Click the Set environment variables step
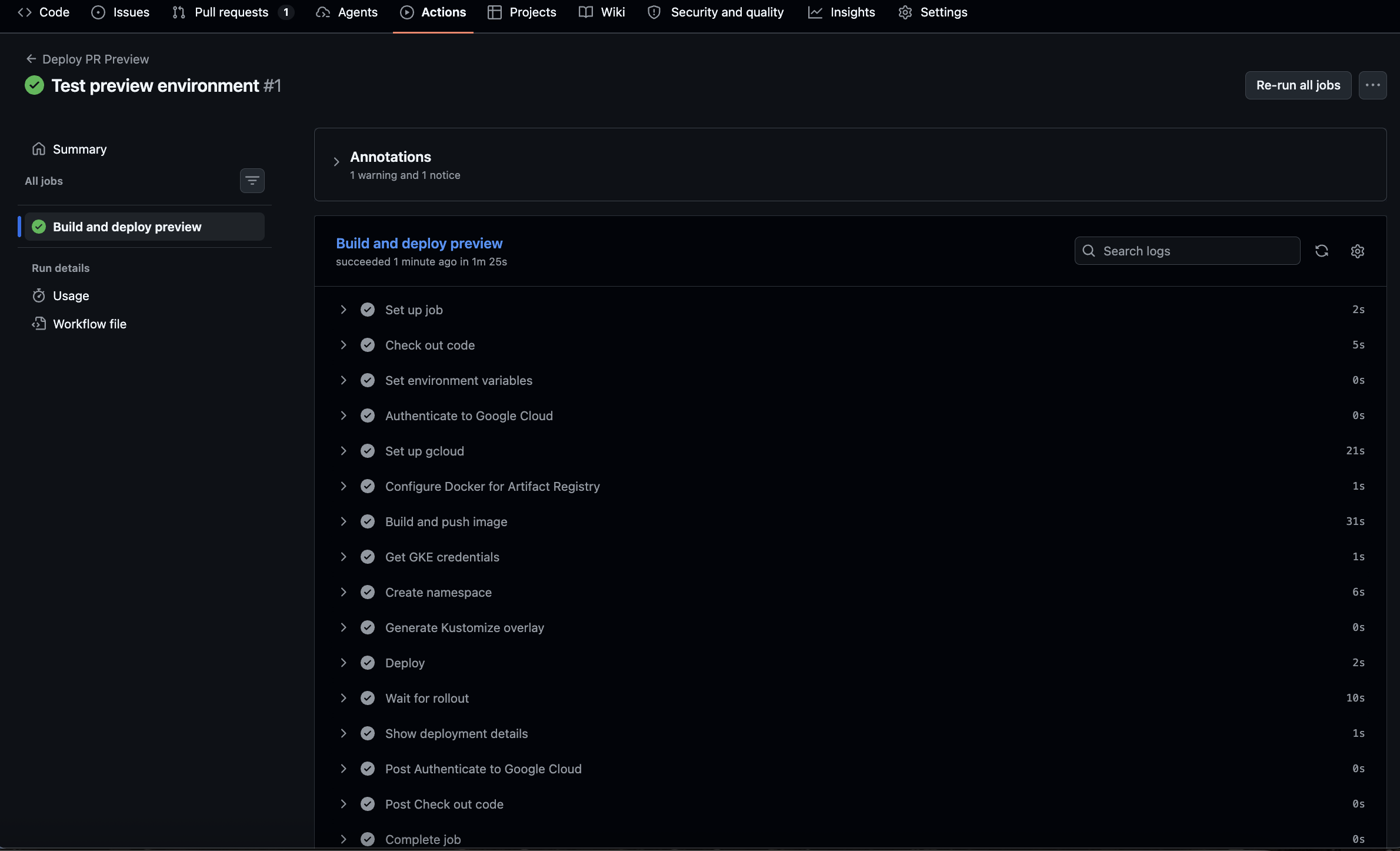 click(851, 380)
